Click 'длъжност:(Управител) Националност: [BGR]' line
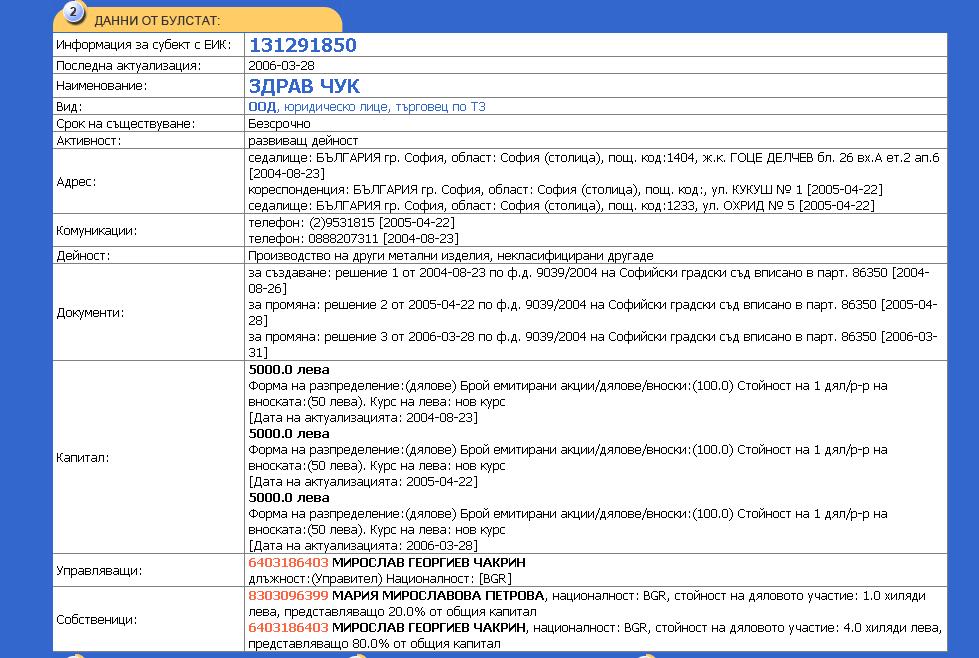 pyautogui.click(x=380, y=579)
